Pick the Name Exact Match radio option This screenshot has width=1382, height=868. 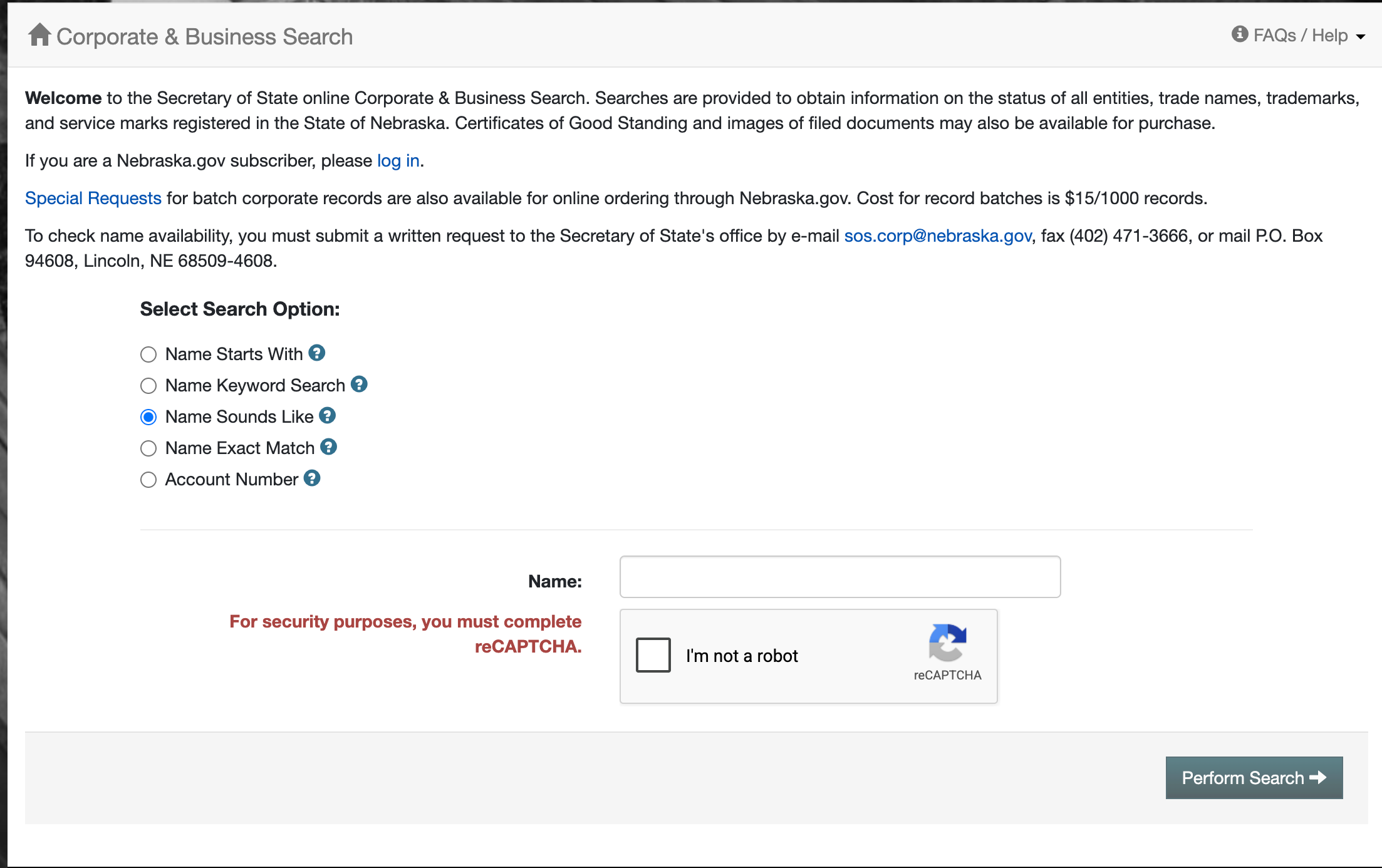[148, 448]
